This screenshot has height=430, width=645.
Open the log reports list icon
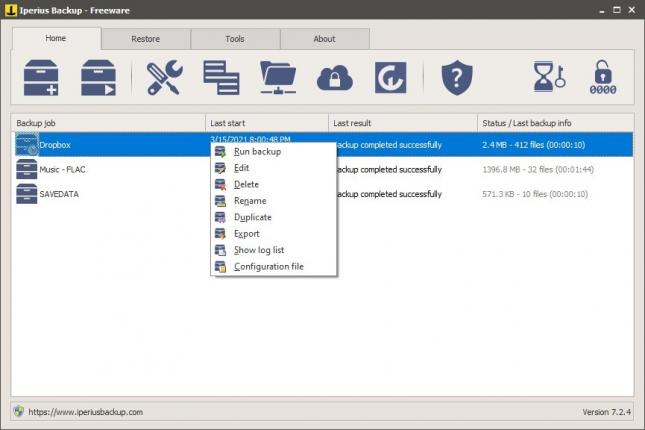click(221, 77)
